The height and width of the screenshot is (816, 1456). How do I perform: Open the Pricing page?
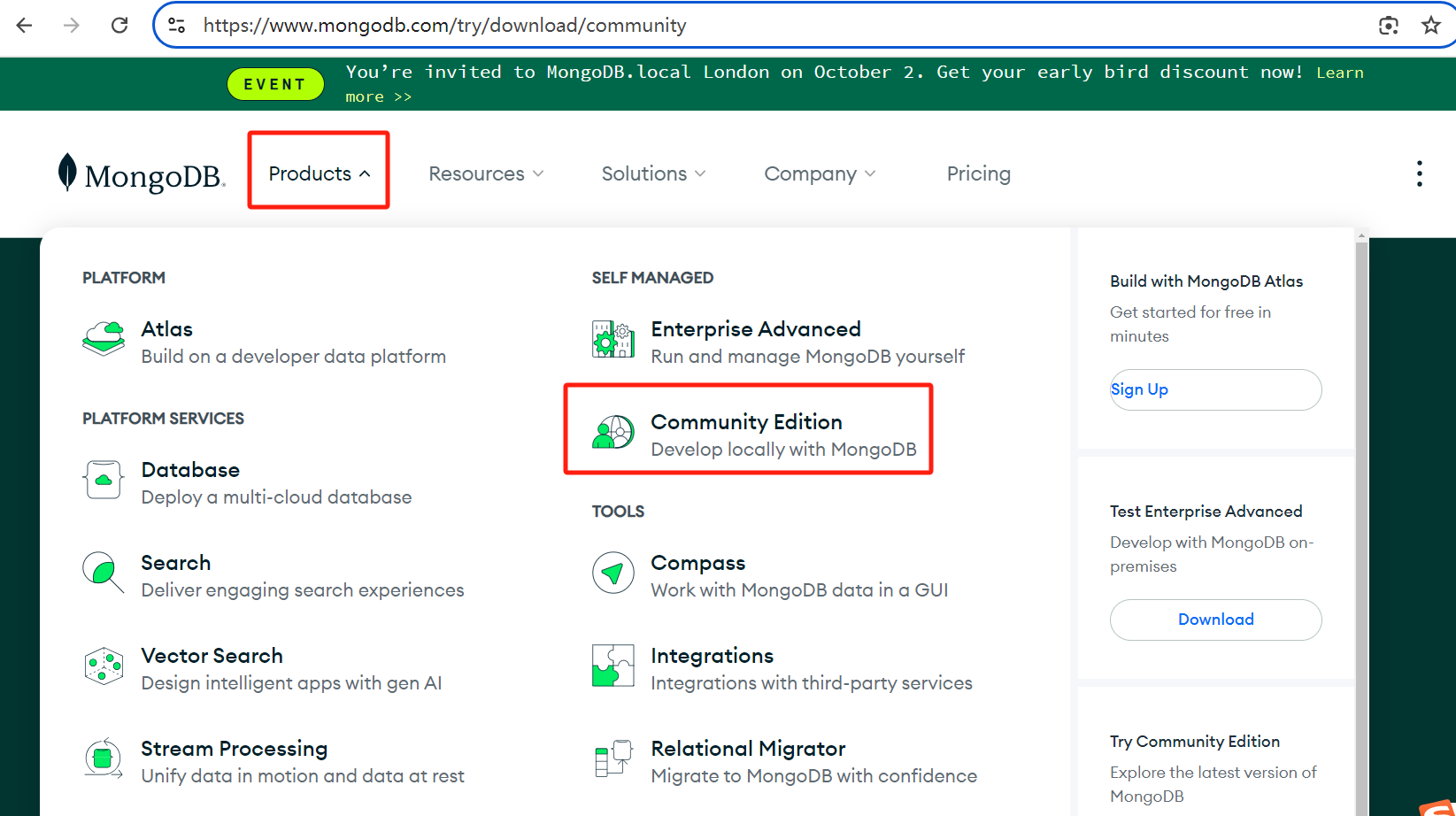pos(978,173)
